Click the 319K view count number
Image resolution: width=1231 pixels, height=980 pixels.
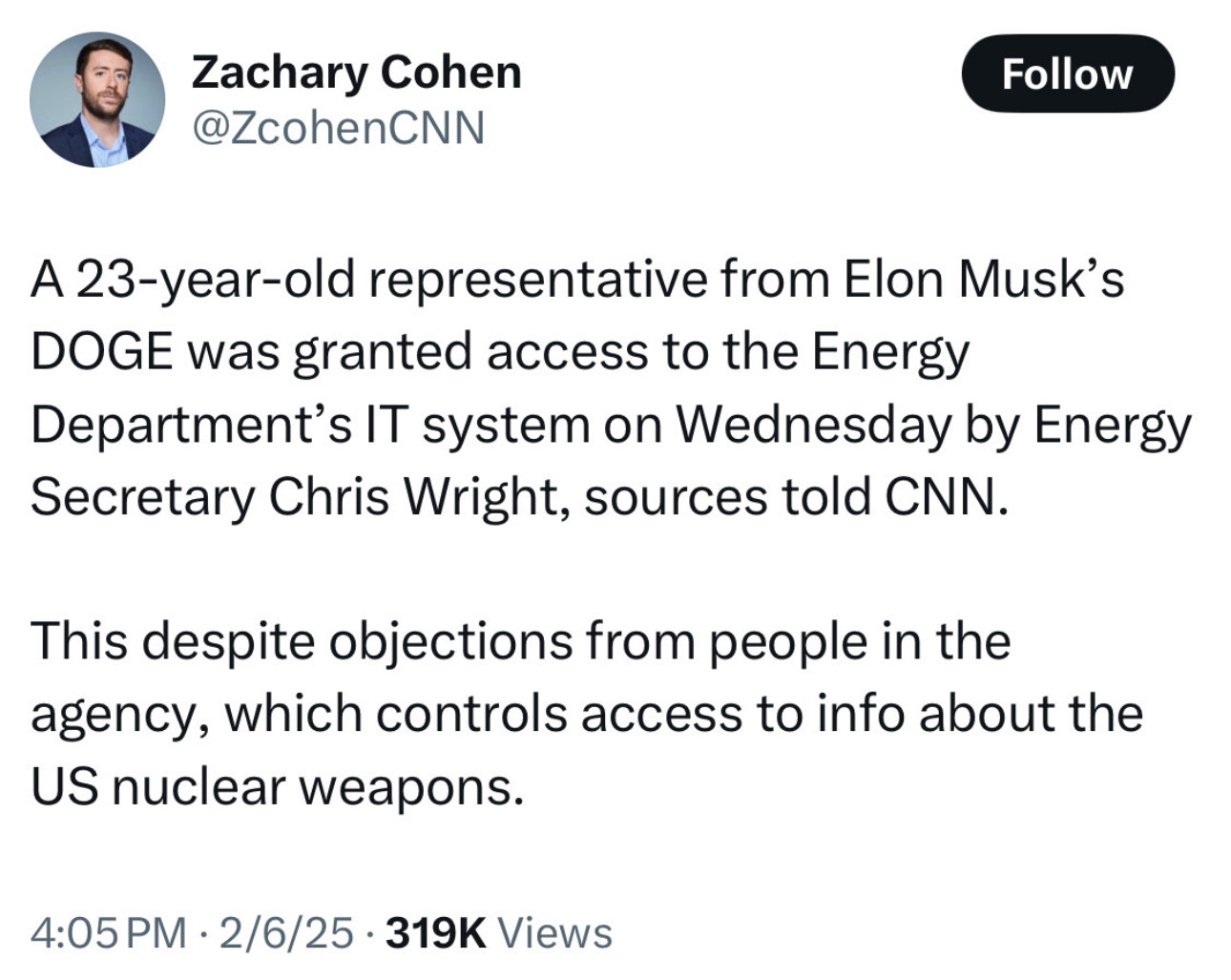(435, 932)
